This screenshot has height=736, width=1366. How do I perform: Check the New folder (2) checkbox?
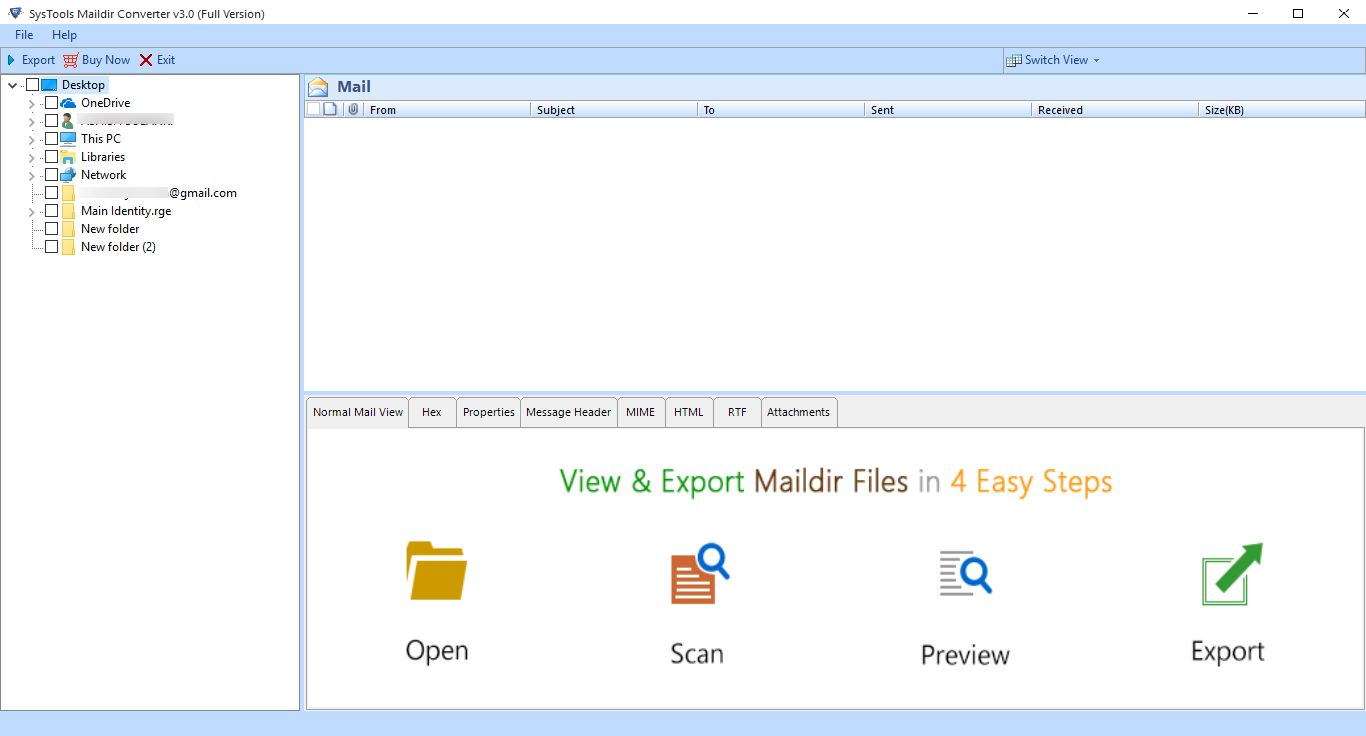click(51, 247)
